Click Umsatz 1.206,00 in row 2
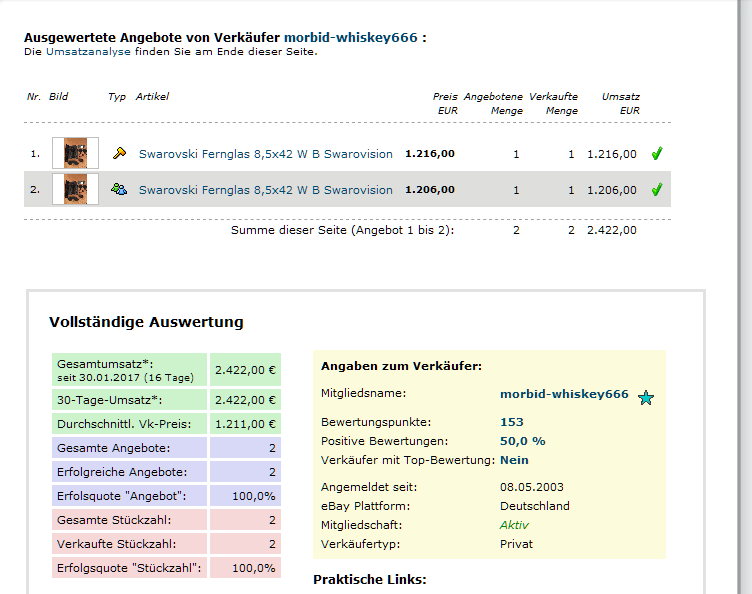 pos(612,190)
